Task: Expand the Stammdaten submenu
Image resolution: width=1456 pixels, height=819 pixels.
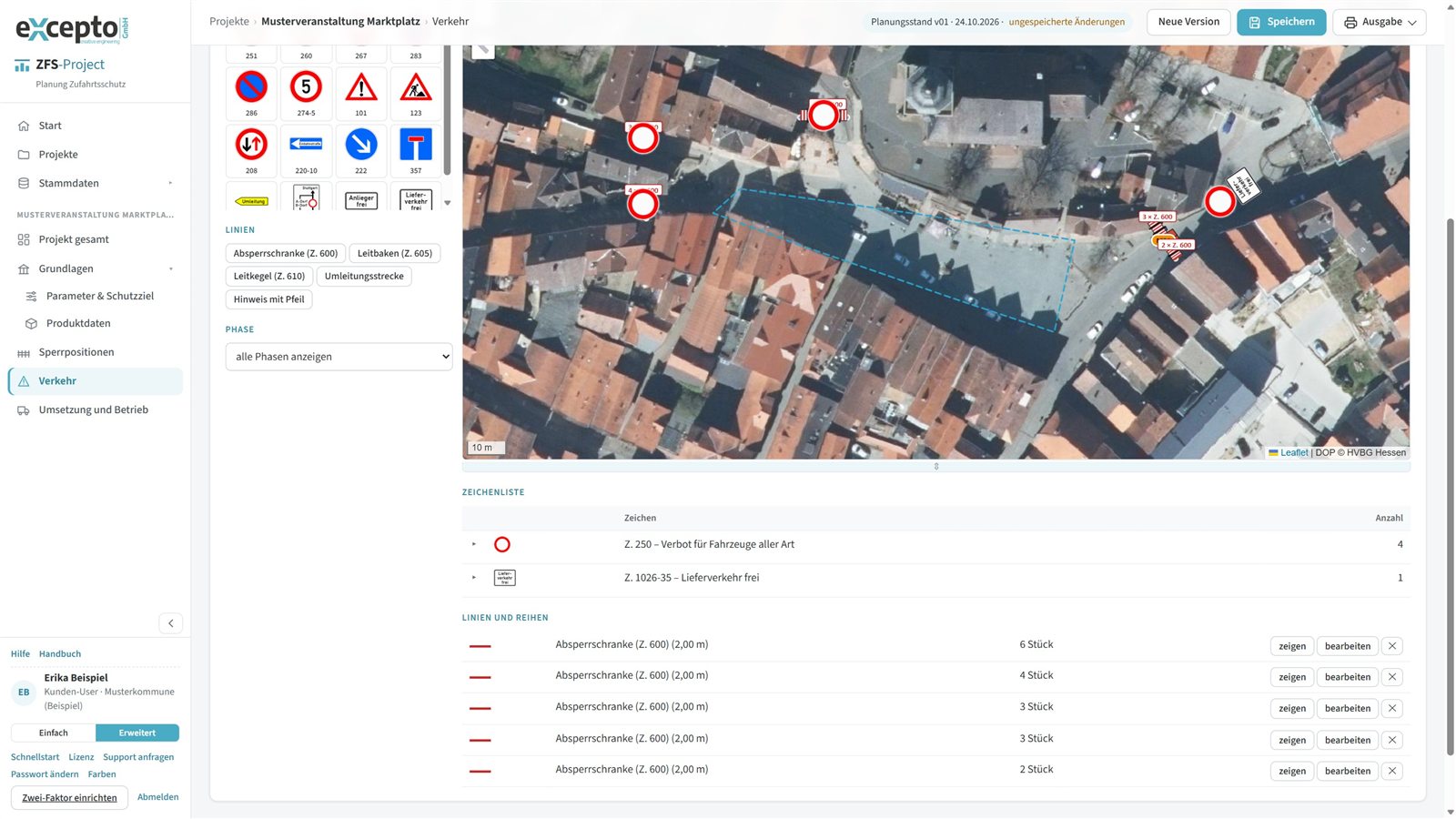Action: pyautogui.click(x=96, y=183)
